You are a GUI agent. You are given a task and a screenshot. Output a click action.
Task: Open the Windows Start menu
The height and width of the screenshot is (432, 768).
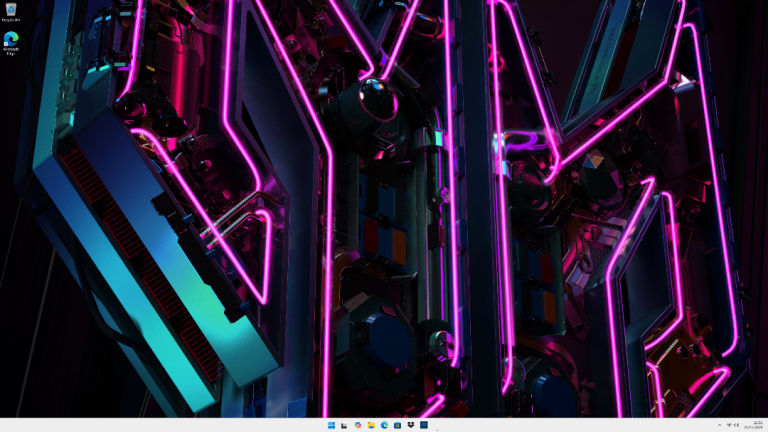331,425
